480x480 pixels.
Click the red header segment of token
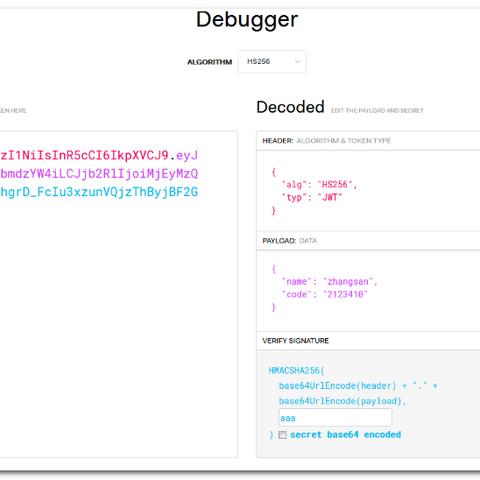[84, 155]
